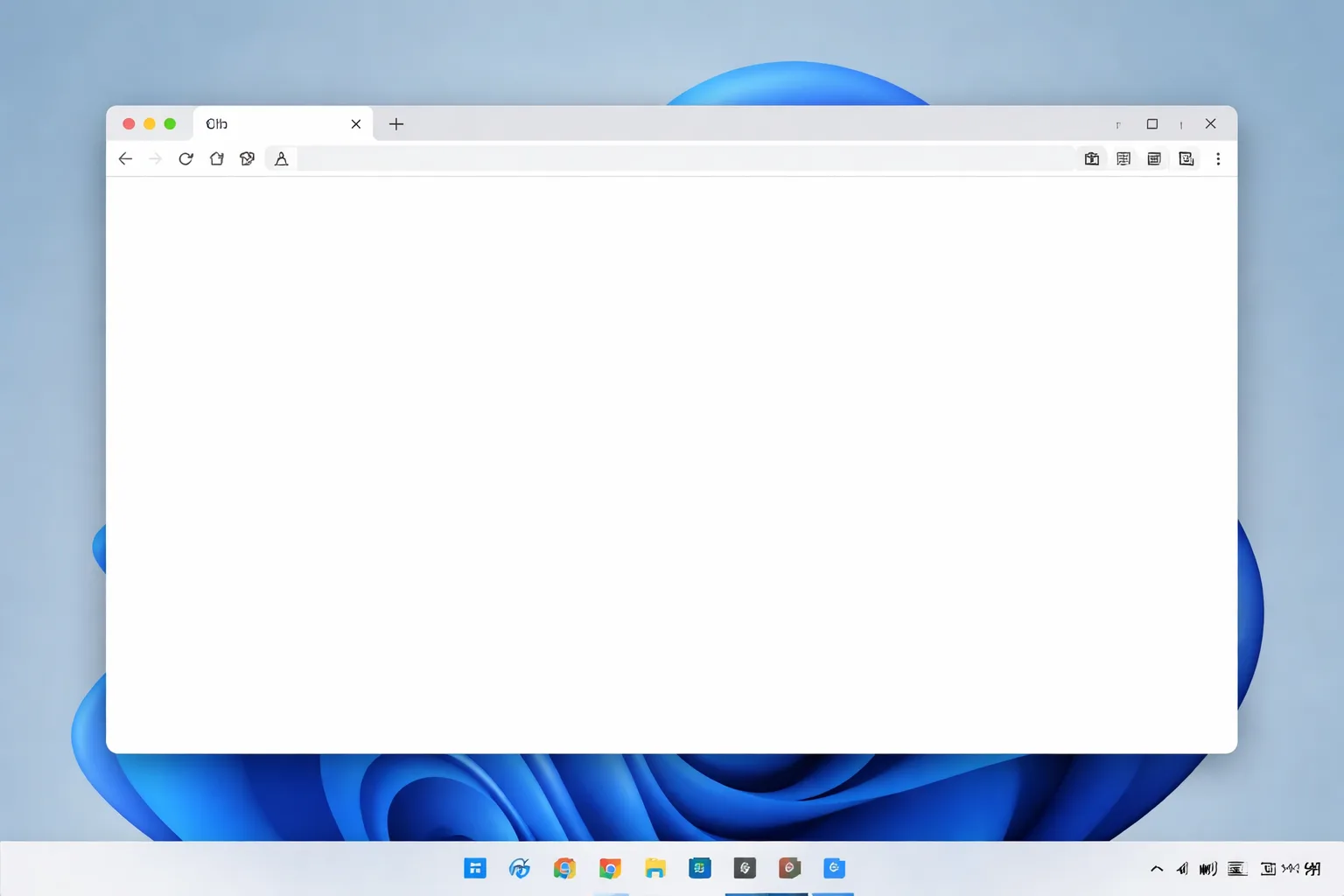Image resolution: width=1344 pixels, height=896 pixels.
Task: Open the home page via house icon
Action: click(x=217, y=158)
